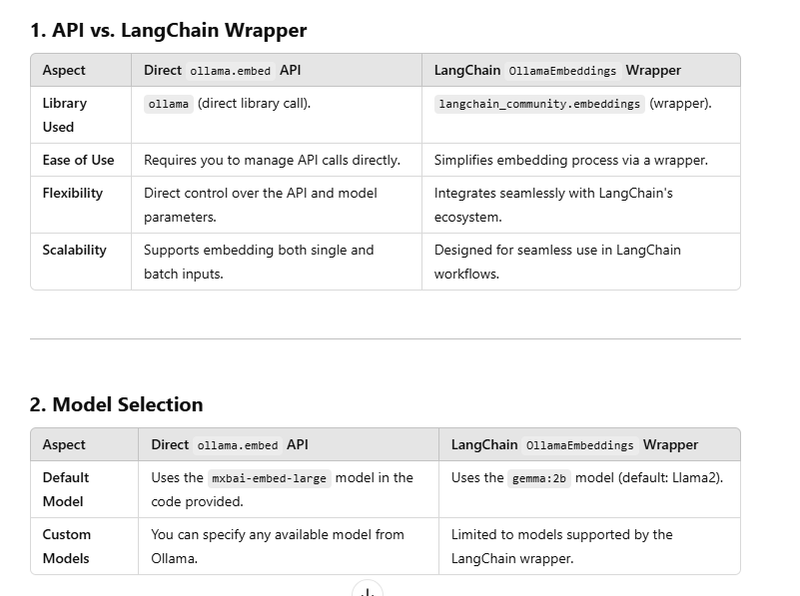Click 'Requires you to manage API calls' cell
800x596 pixels.
click(272, 160)
